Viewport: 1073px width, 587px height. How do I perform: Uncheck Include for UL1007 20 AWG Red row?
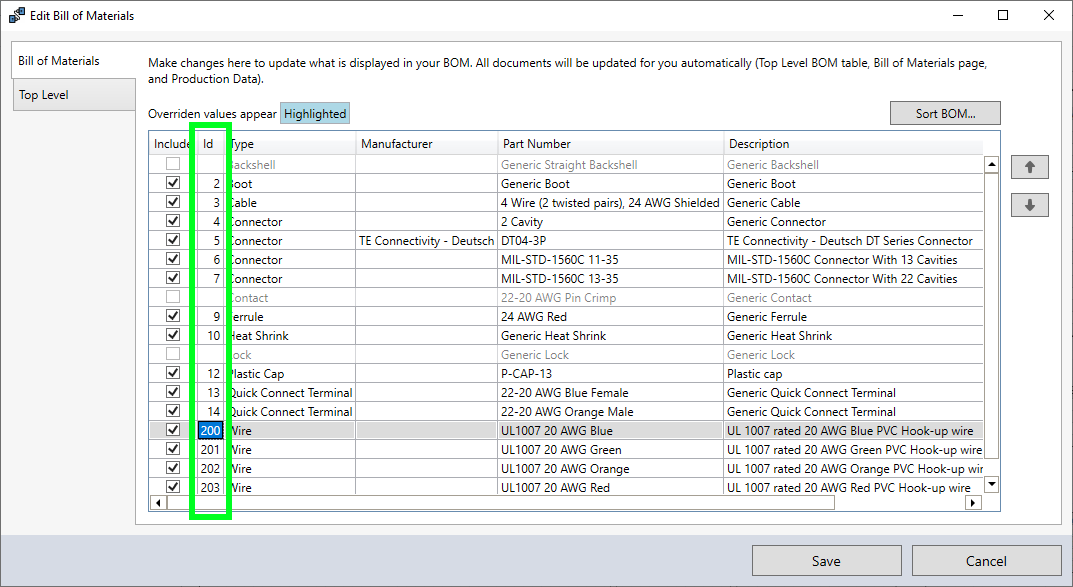click(x=173, y=486)
